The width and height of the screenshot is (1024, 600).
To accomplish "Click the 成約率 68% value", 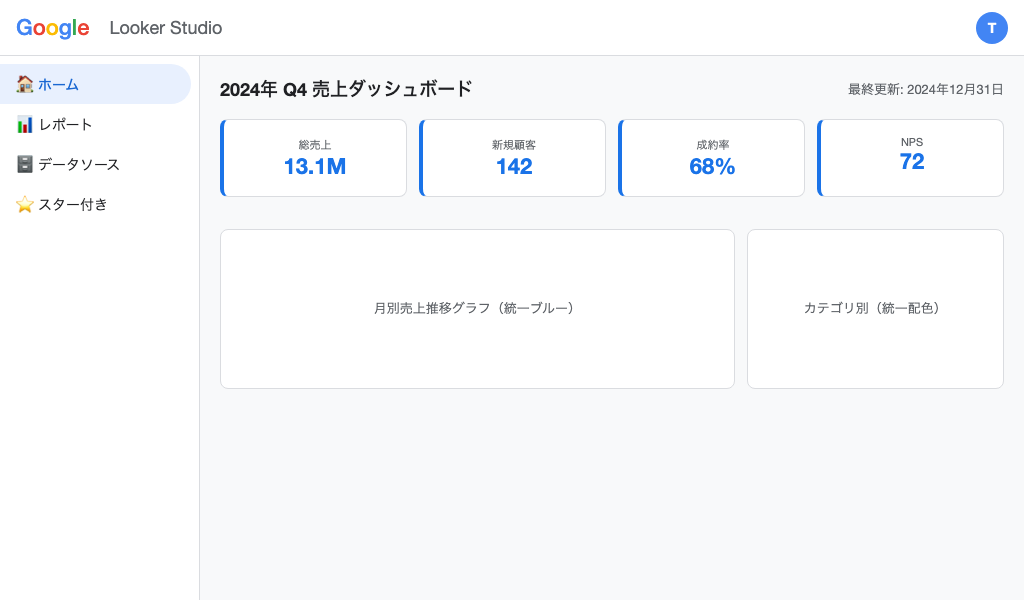I will (712, 167).
